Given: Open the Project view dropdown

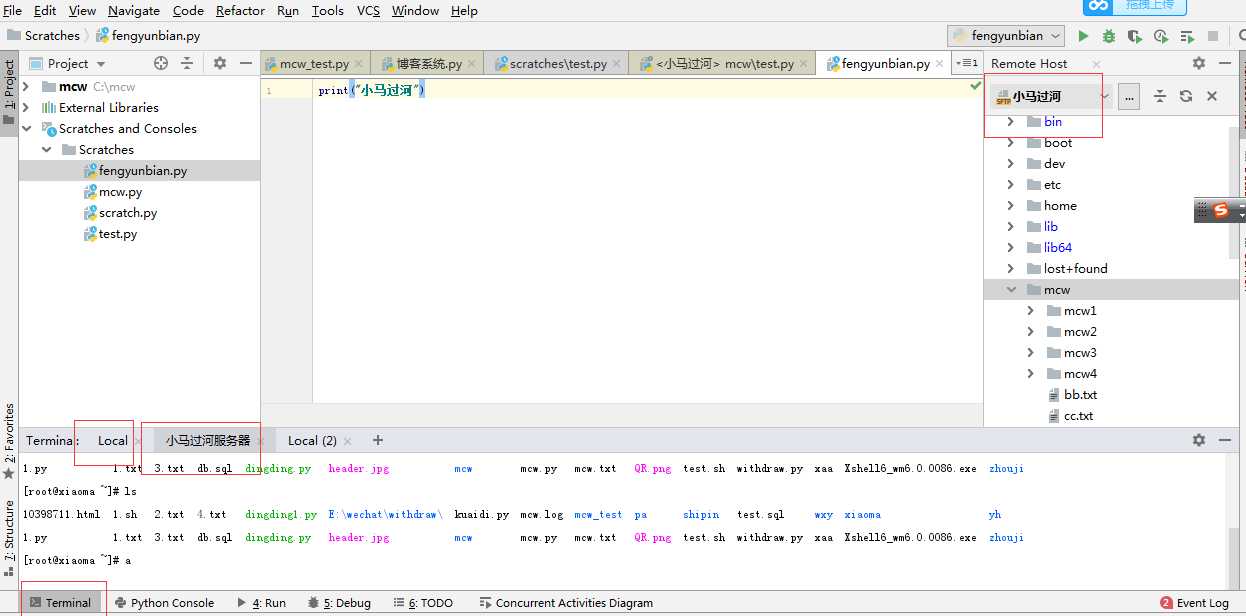Looking at the screenshot, I should (x=67, y=63).
